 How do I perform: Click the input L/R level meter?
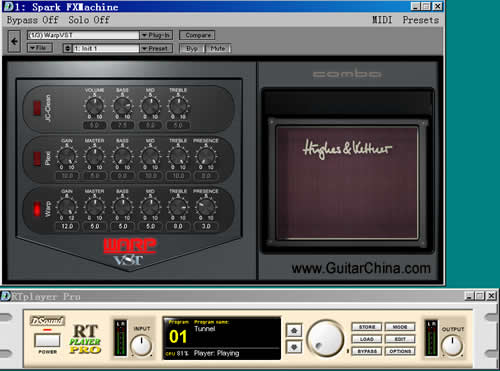click(x=120, y=338)
